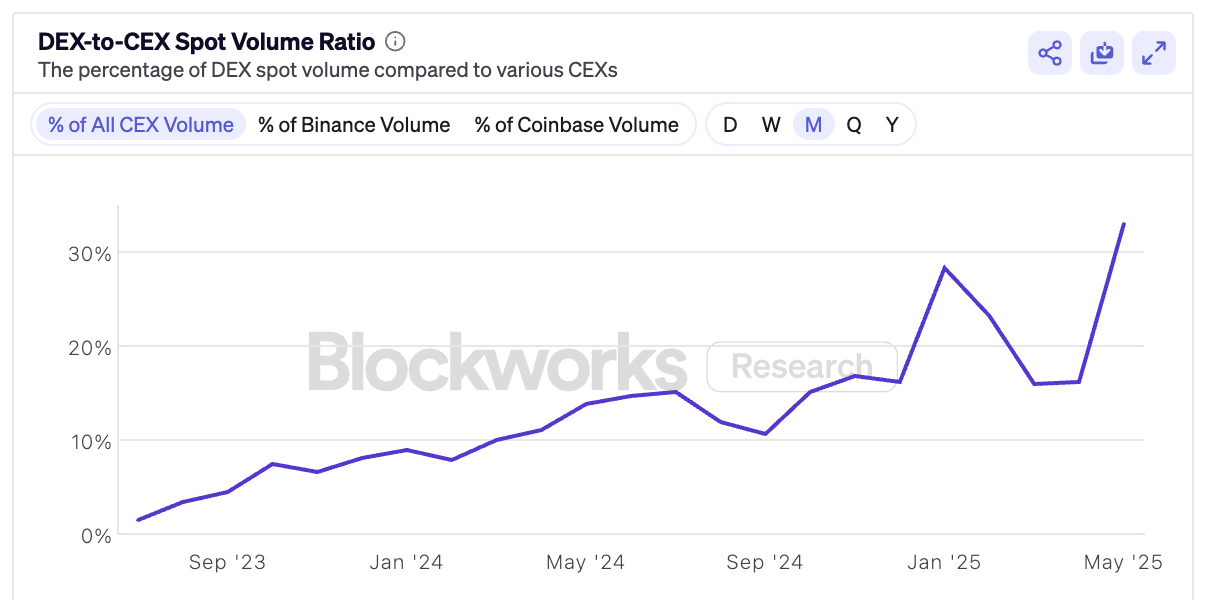Choose the Q quarterly interval
Screen dimensions: 1206x600
pos(852,124)
